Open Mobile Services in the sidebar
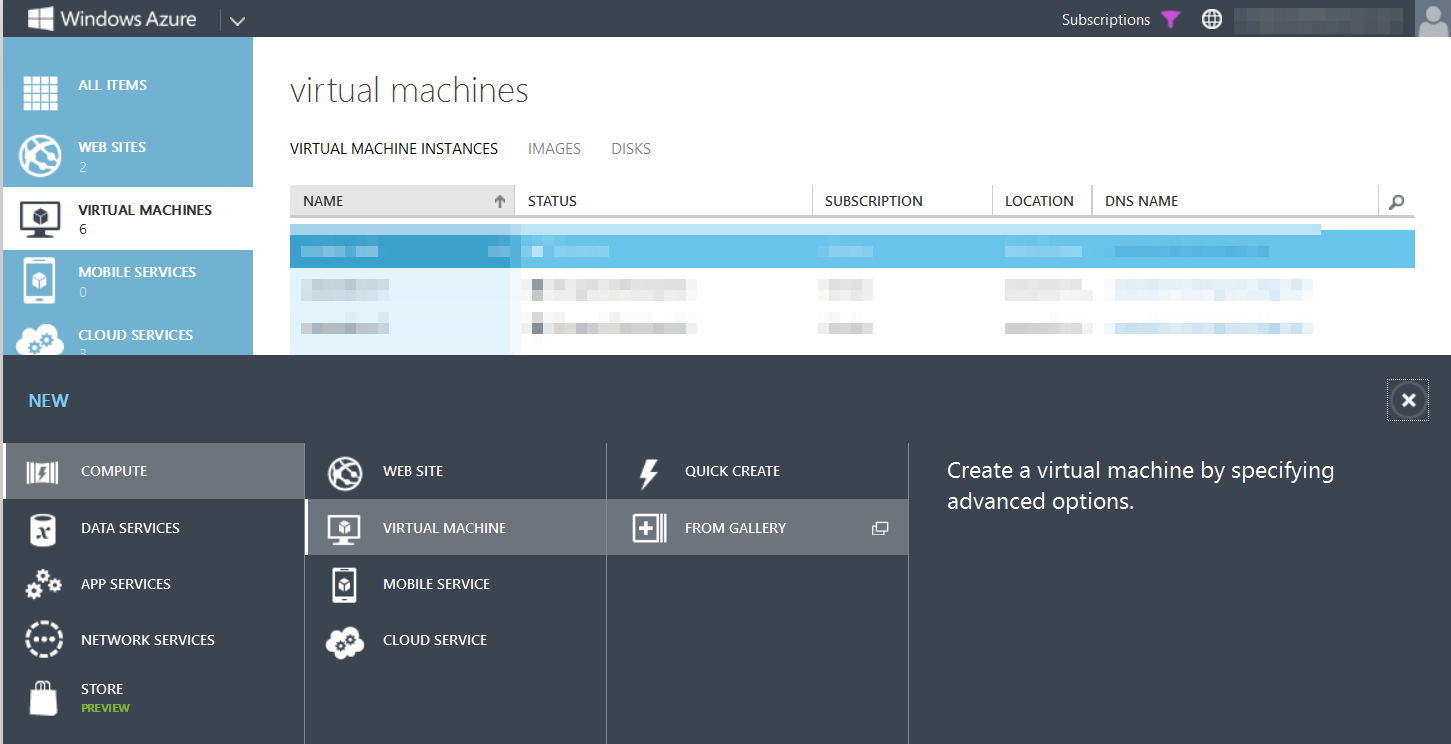The width and height of the screenshot is (1451, 744). (x=128, y=281)
